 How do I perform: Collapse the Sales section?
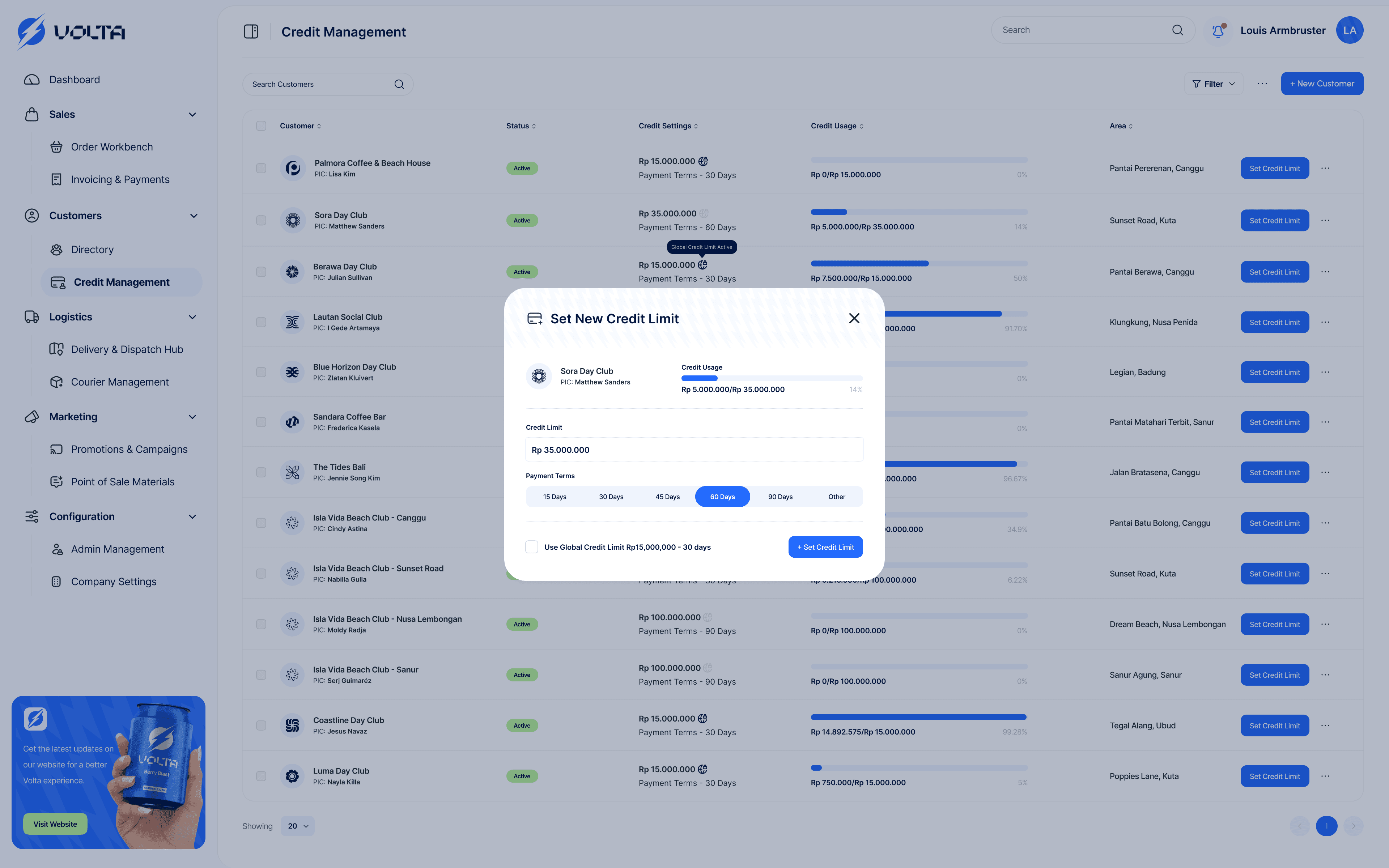[192, 115]
